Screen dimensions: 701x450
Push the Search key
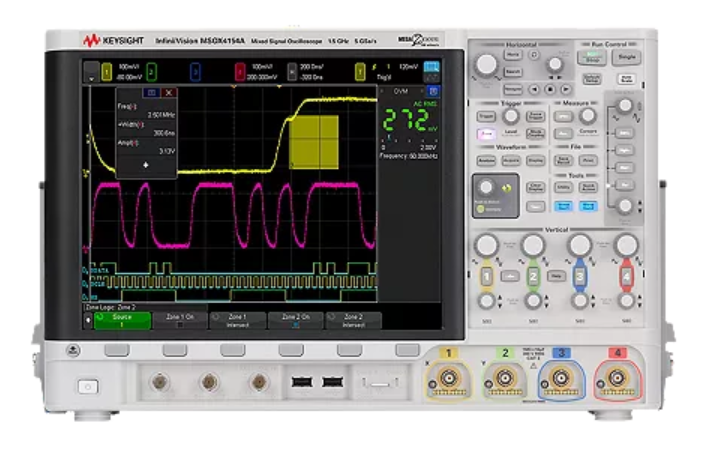click(513, 72)
